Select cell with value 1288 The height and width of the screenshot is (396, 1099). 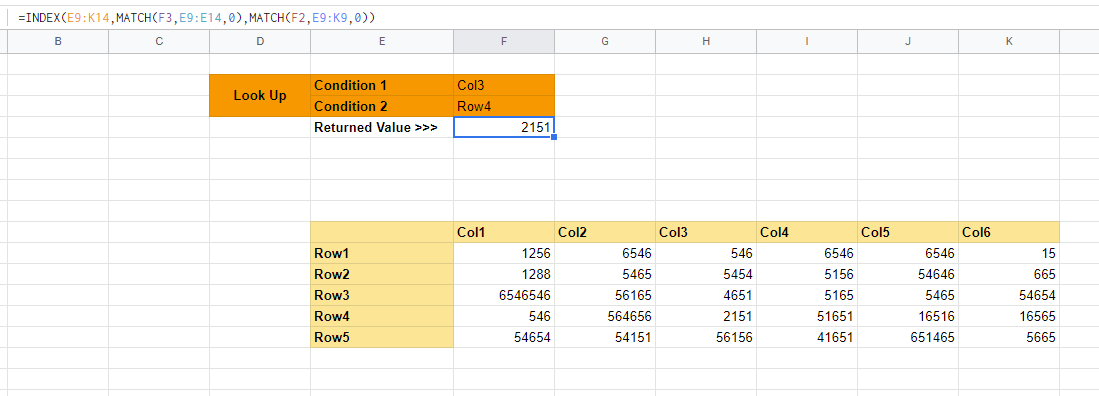point(504,274)
